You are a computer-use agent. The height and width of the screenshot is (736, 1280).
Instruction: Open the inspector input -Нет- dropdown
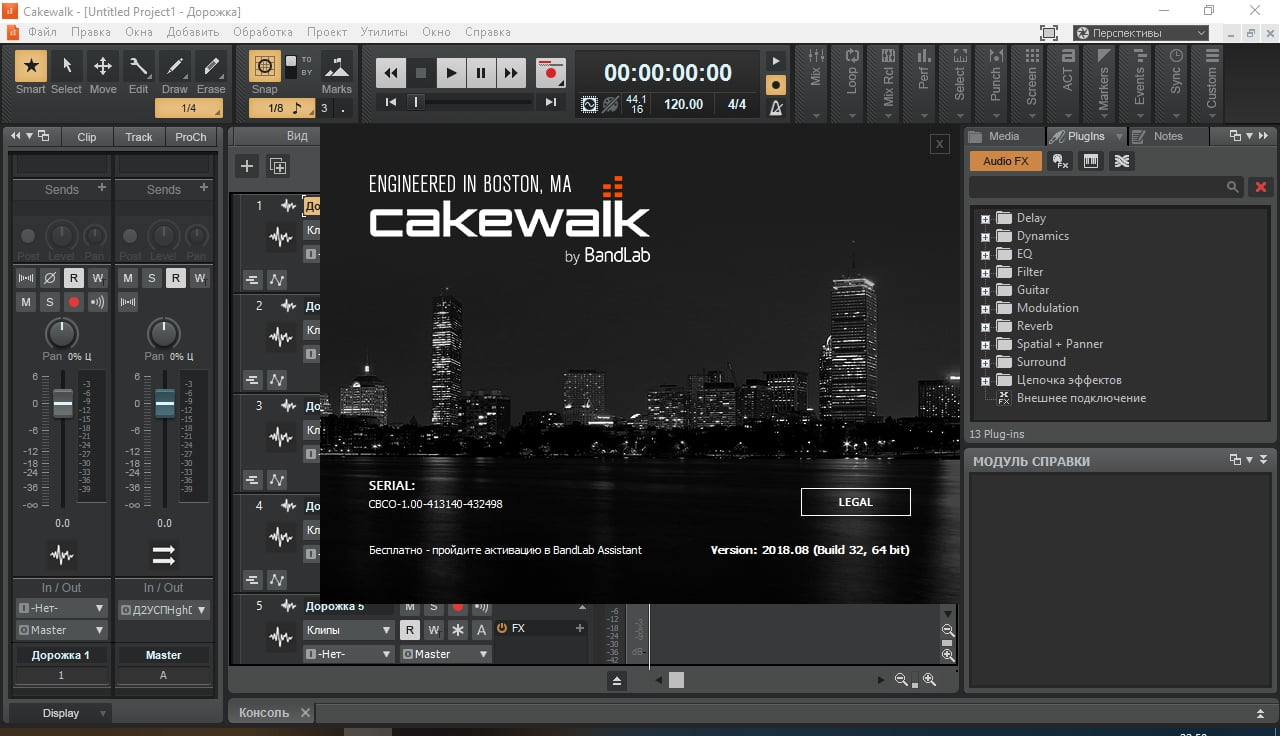coord(61,608)
